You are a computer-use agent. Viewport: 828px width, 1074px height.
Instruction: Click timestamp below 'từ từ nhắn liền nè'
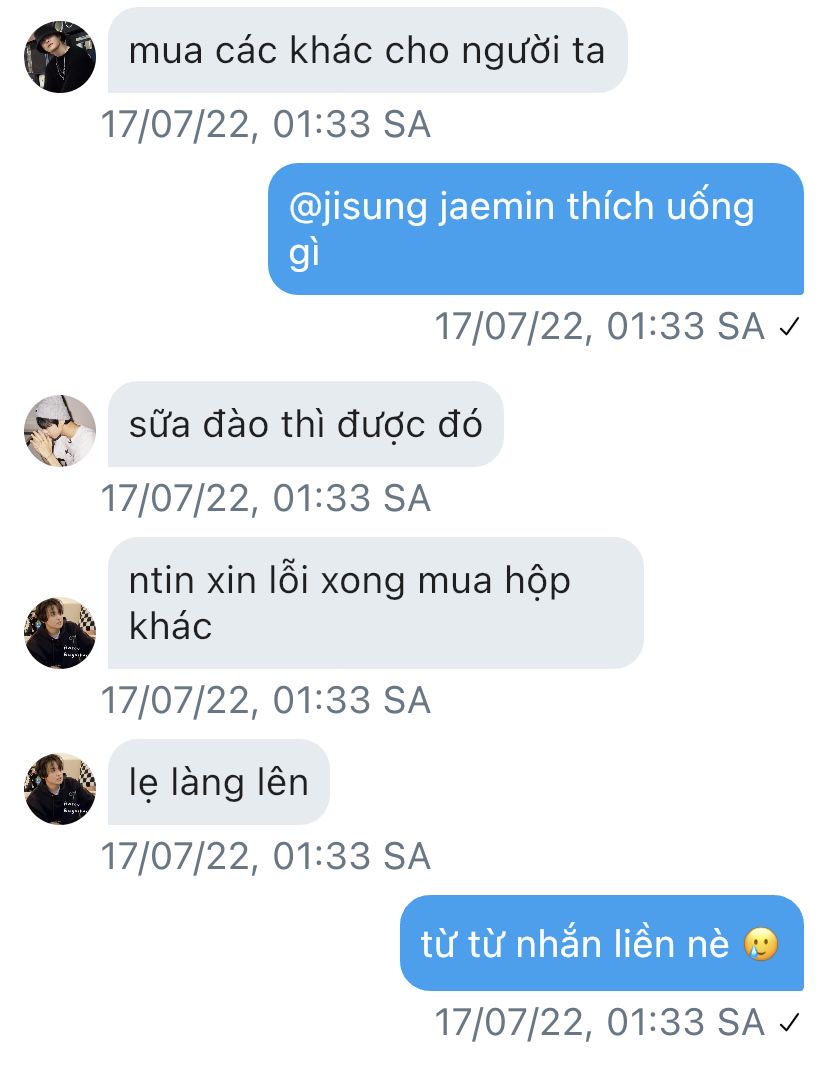click(600, 1023)
